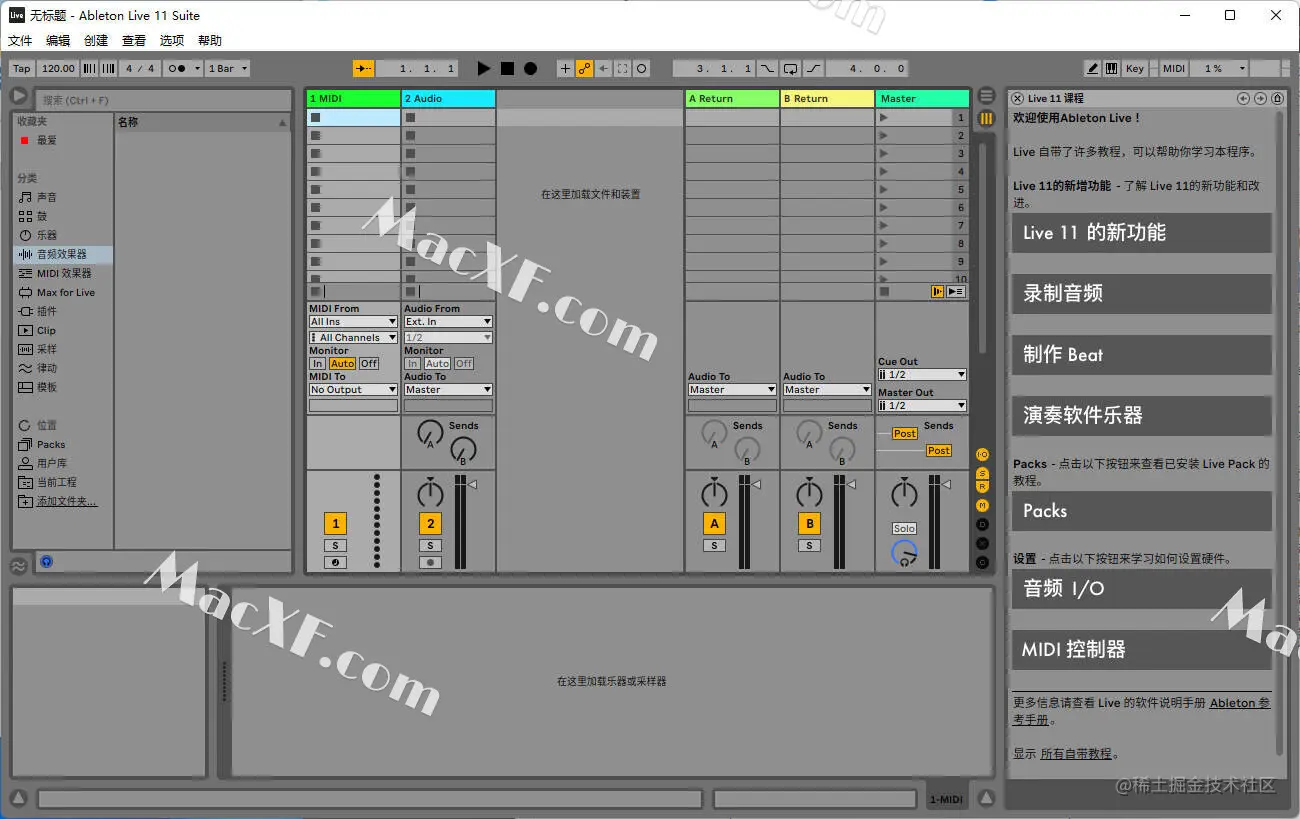Switch to Arrangement view selector icon

click(x=986, y=95)
